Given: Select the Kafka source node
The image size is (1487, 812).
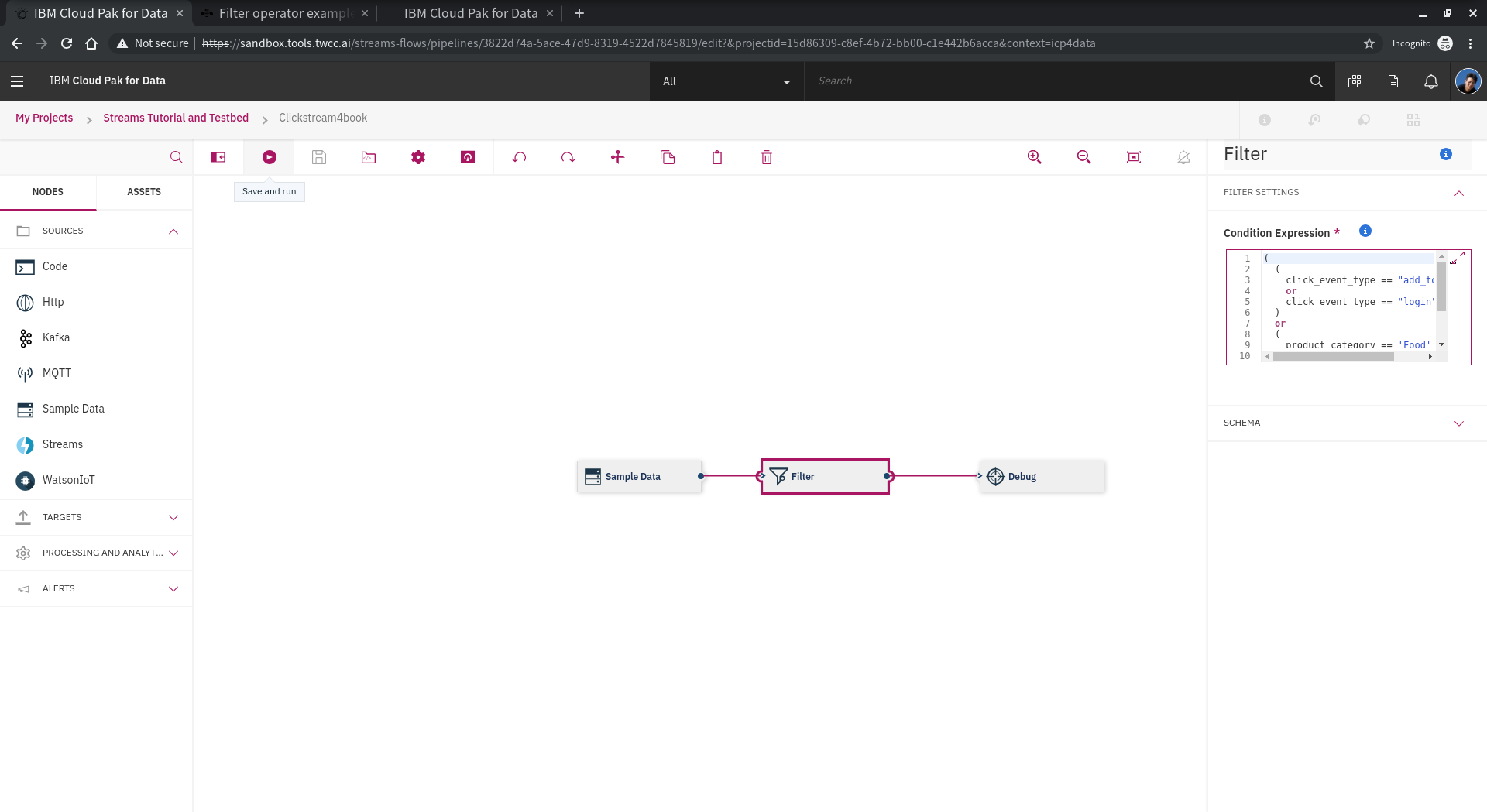Looking at the screenshot, I should tap(96, 337).
